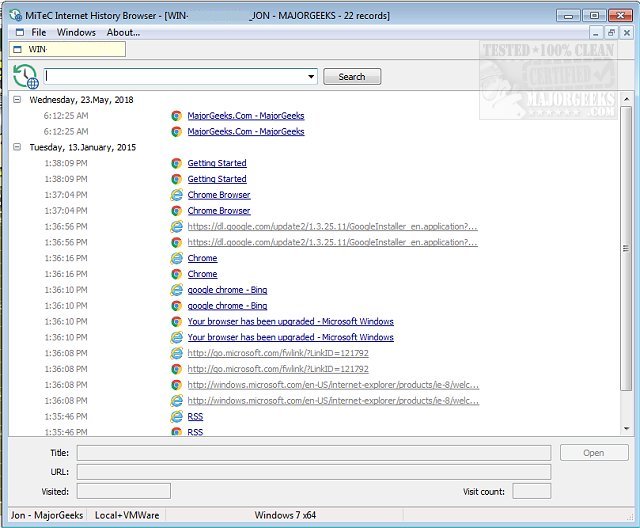Image resolution: width=640 pixels, height=528 pixels.
Task: Click the Chrome icon of the first MajorGeeks.Com entry
Action: (x=176, y=116)
